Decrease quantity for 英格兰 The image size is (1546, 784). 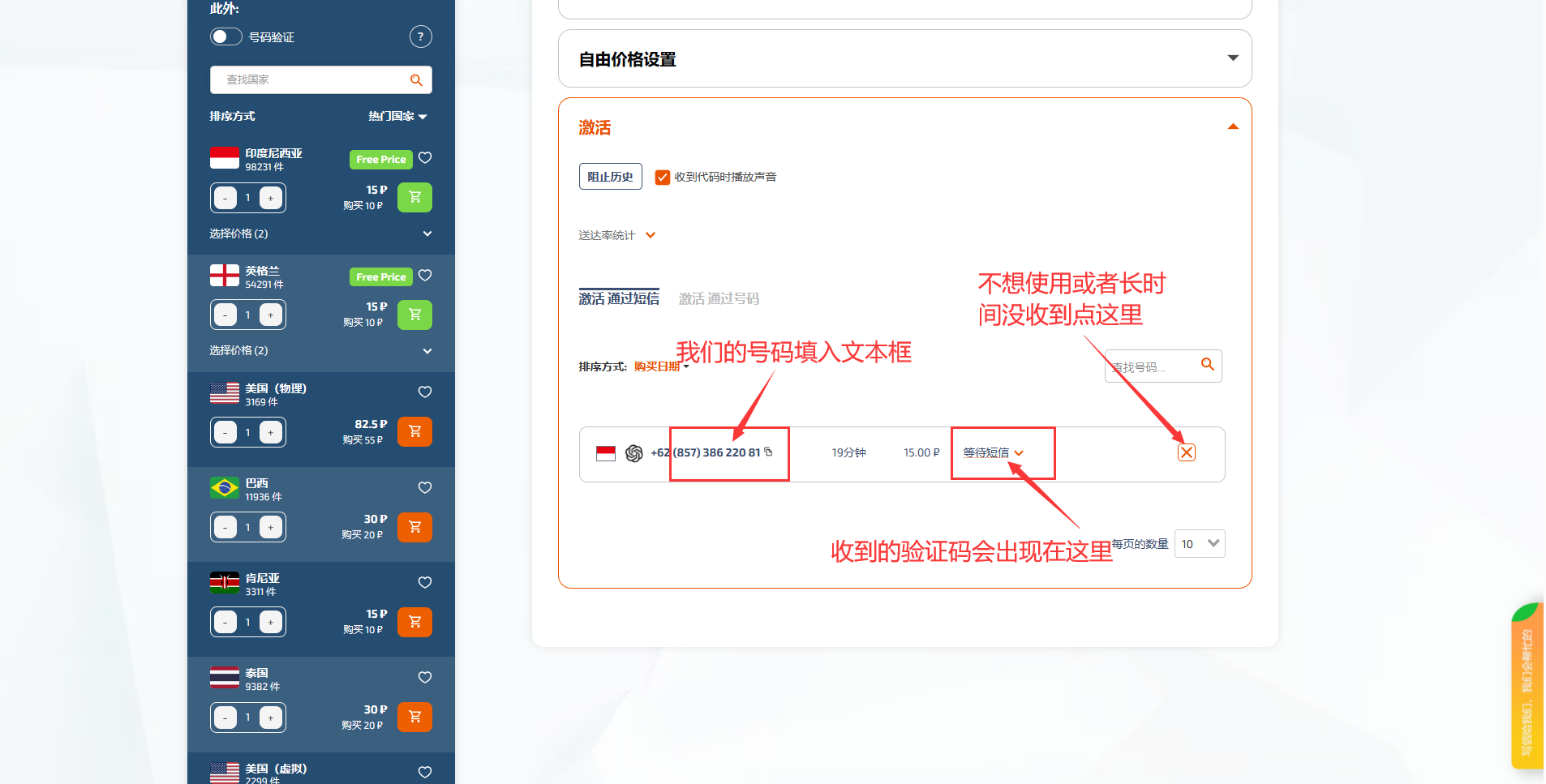point(225,315)
